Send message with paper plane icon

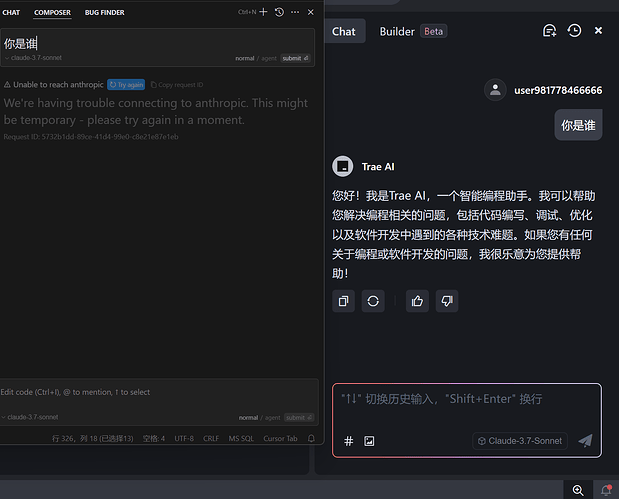click(x=585, y=441)
